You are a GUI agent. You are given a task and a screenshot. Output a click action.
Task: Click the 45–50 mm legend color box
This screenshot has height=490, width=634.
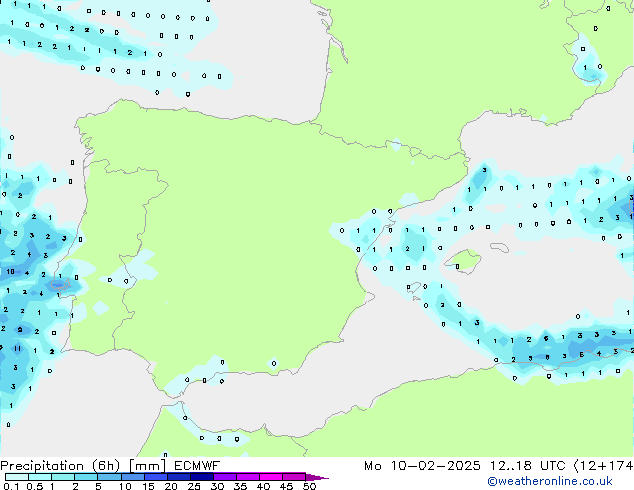tap(294, 477)
